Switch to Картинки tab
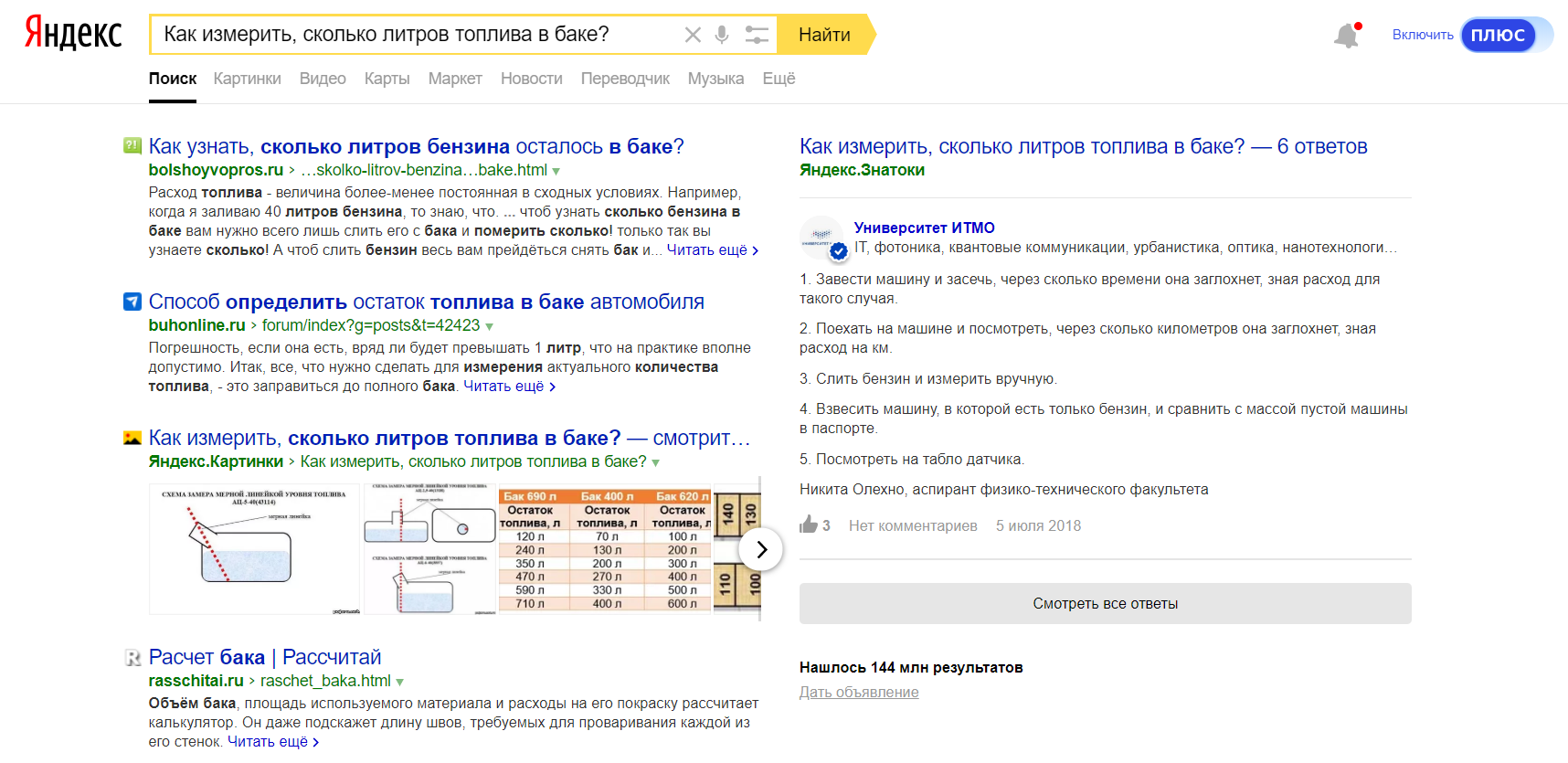Image resolution: width=1568 pixels, height=763 pixels. (247, 79)
